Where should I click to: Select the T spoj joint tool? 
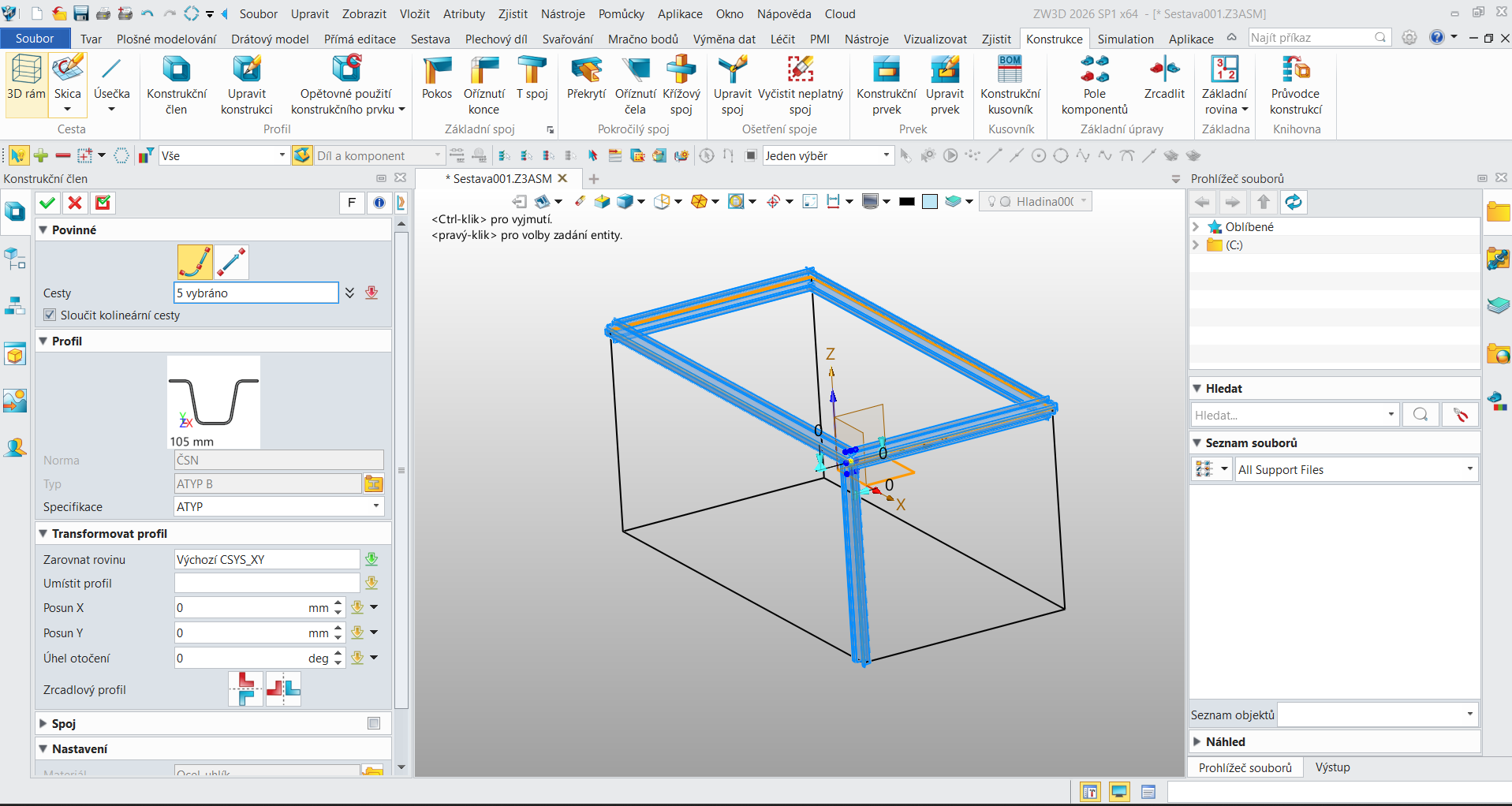coord(532,78)
